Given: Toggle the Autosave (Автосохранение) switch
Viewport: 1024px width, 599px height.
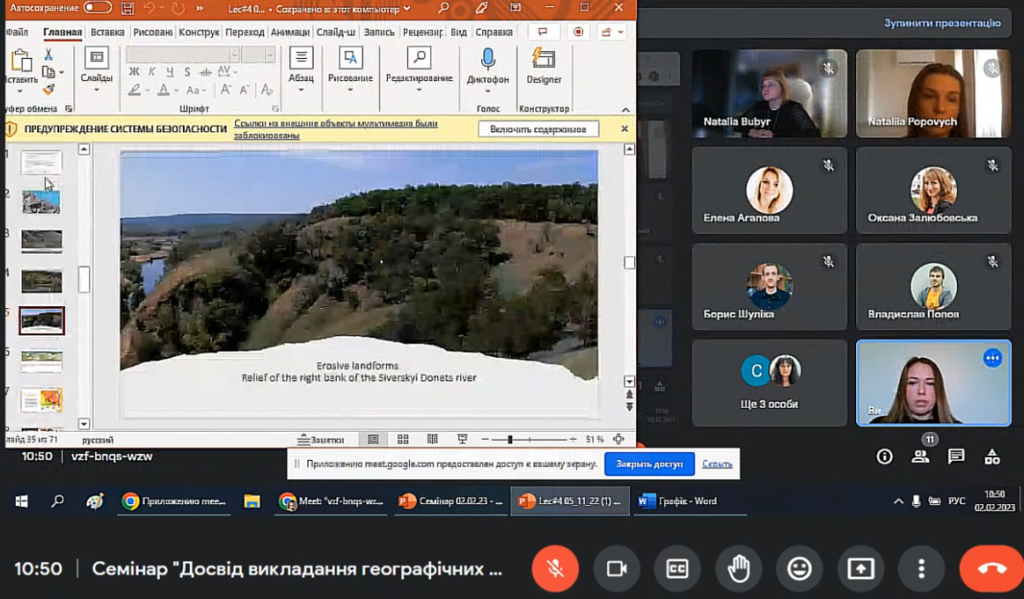Looking at the screenshot, I should click(97, 8).
